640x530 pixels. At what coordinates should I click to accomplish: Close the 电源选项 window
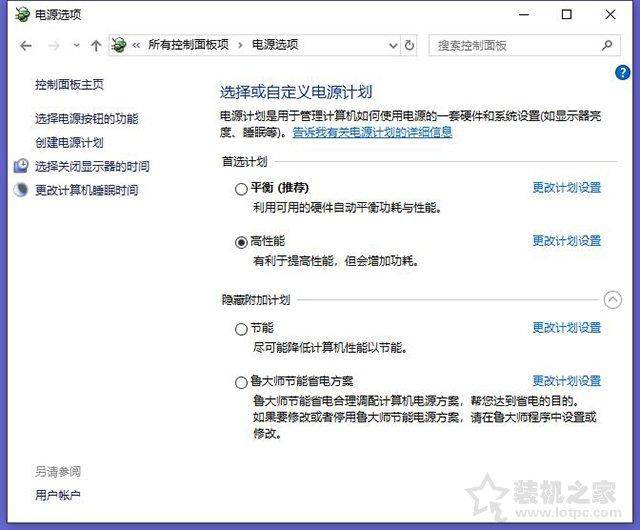click(610, 14)
